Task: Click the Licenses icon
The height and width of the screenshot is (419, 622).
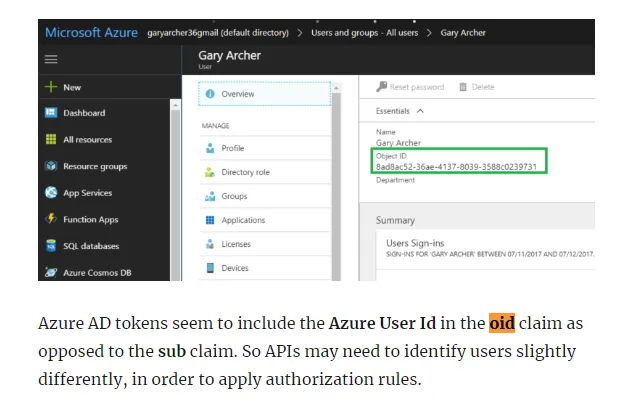Action: [x=210, y=244]
